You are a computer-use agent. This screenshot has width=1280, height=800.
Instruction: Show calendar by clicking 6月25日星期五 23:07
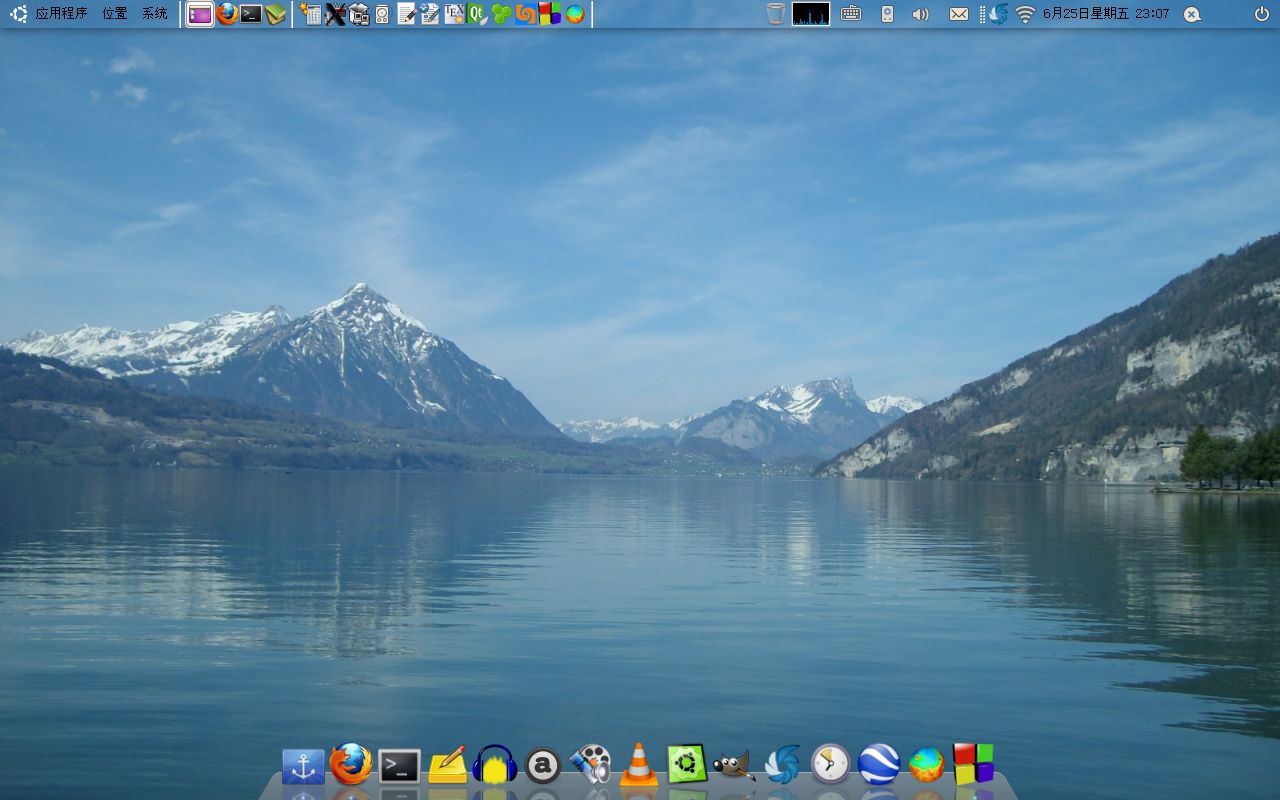(1106, 14)
